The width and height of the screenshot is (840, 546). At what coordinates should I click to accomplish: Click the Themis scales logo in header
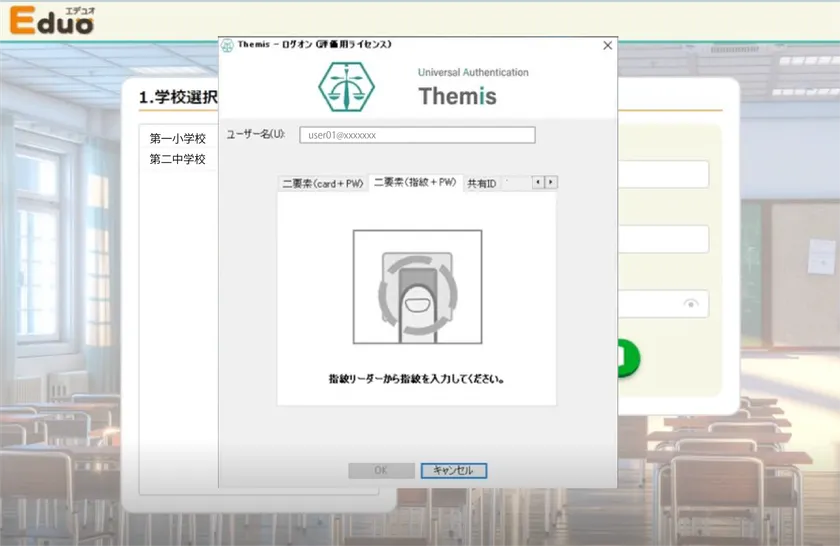[x=347, y=87]
